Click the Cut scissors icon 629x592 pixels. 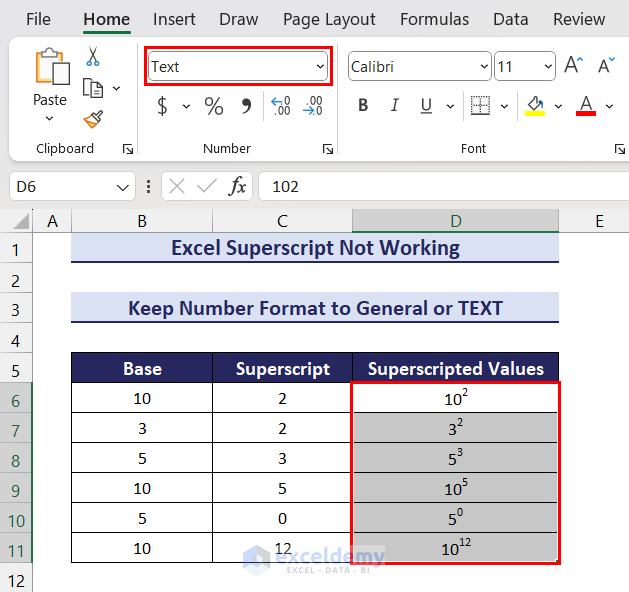pyautogui.click(x=93, y=57)
